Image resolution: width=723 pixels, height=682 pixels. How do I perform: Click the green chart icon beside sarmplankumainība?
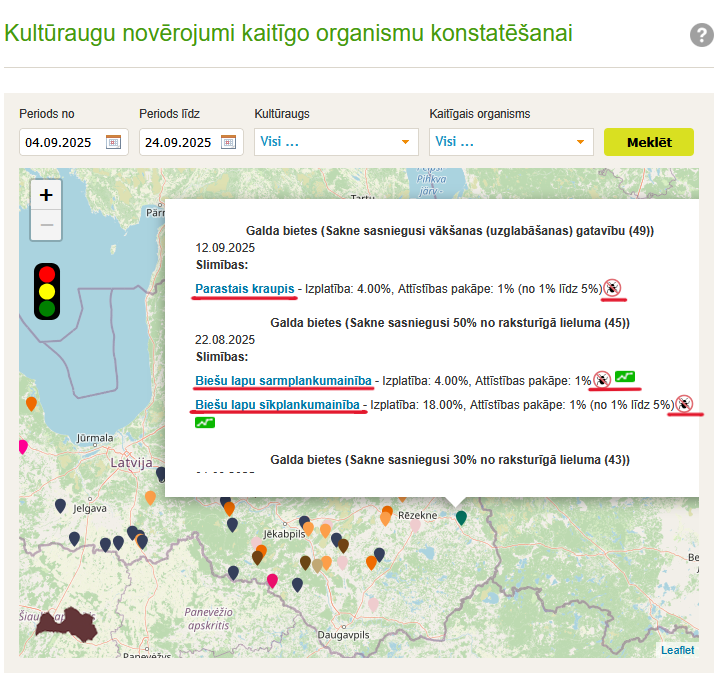[625, 378]
